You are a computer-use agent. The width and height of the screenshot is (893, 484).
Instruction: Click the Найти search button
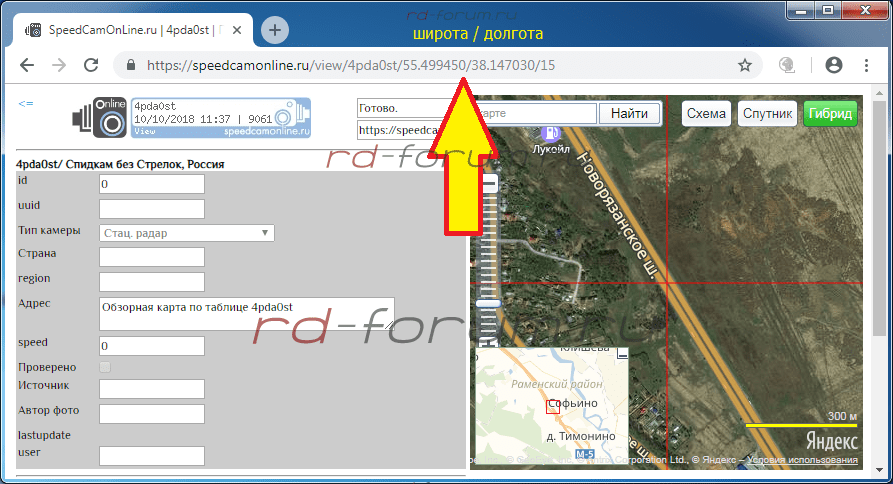coord(629,113)
